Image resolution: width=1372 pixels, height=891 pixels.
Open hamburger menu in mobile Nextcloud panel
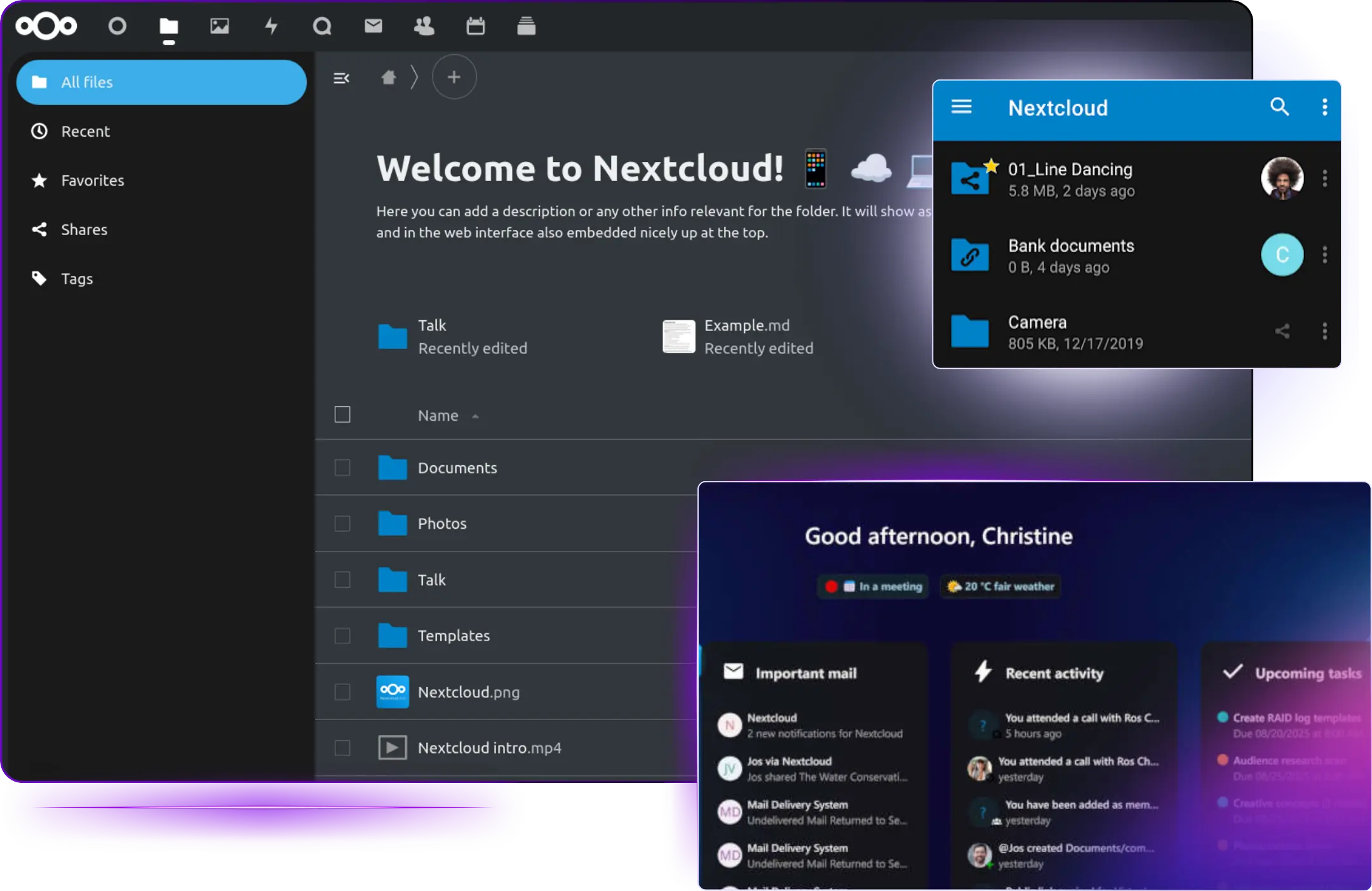click(x=962, y=107)
